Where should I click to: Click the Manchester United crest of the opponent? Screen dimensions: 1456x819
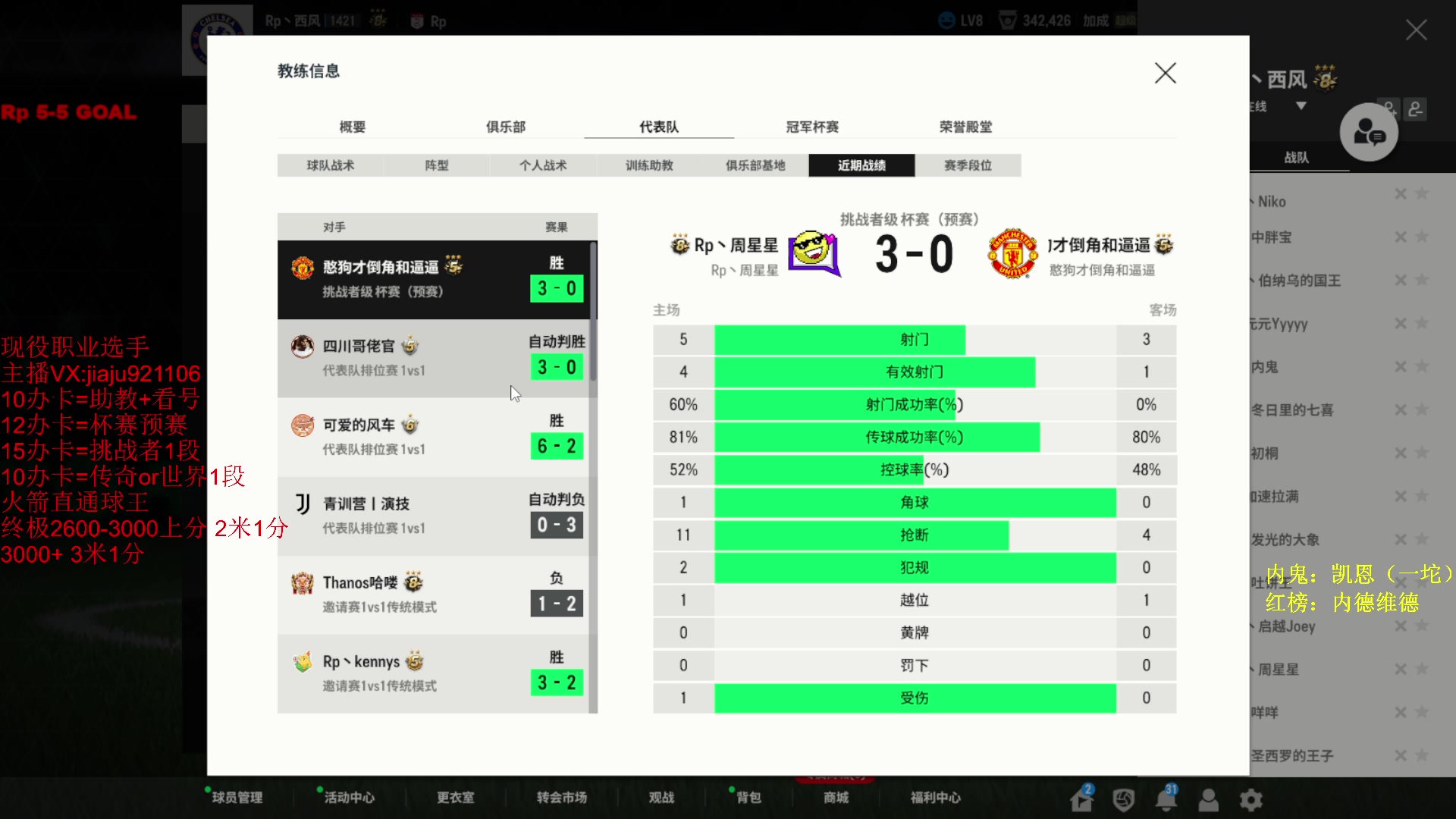click(1012, 254)
